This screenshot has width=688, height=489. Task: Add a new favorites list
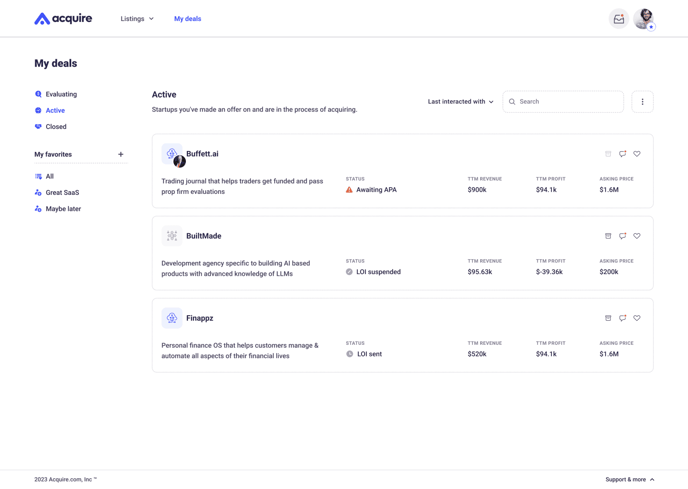point(121,154)
